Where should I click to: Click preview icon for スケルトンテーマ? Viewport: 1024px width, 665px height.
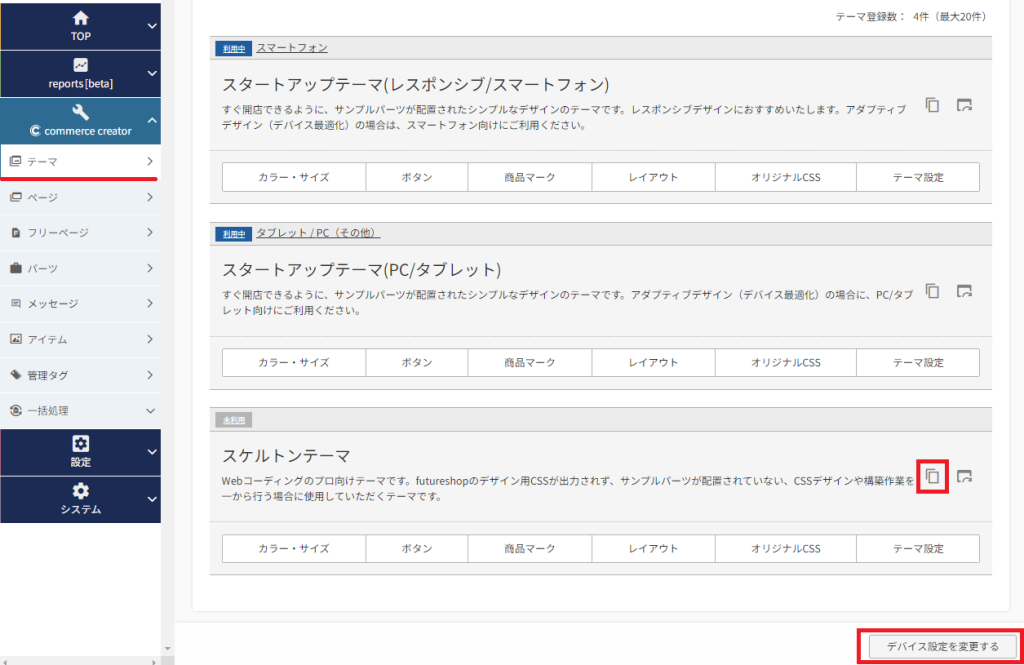(964, 477)
